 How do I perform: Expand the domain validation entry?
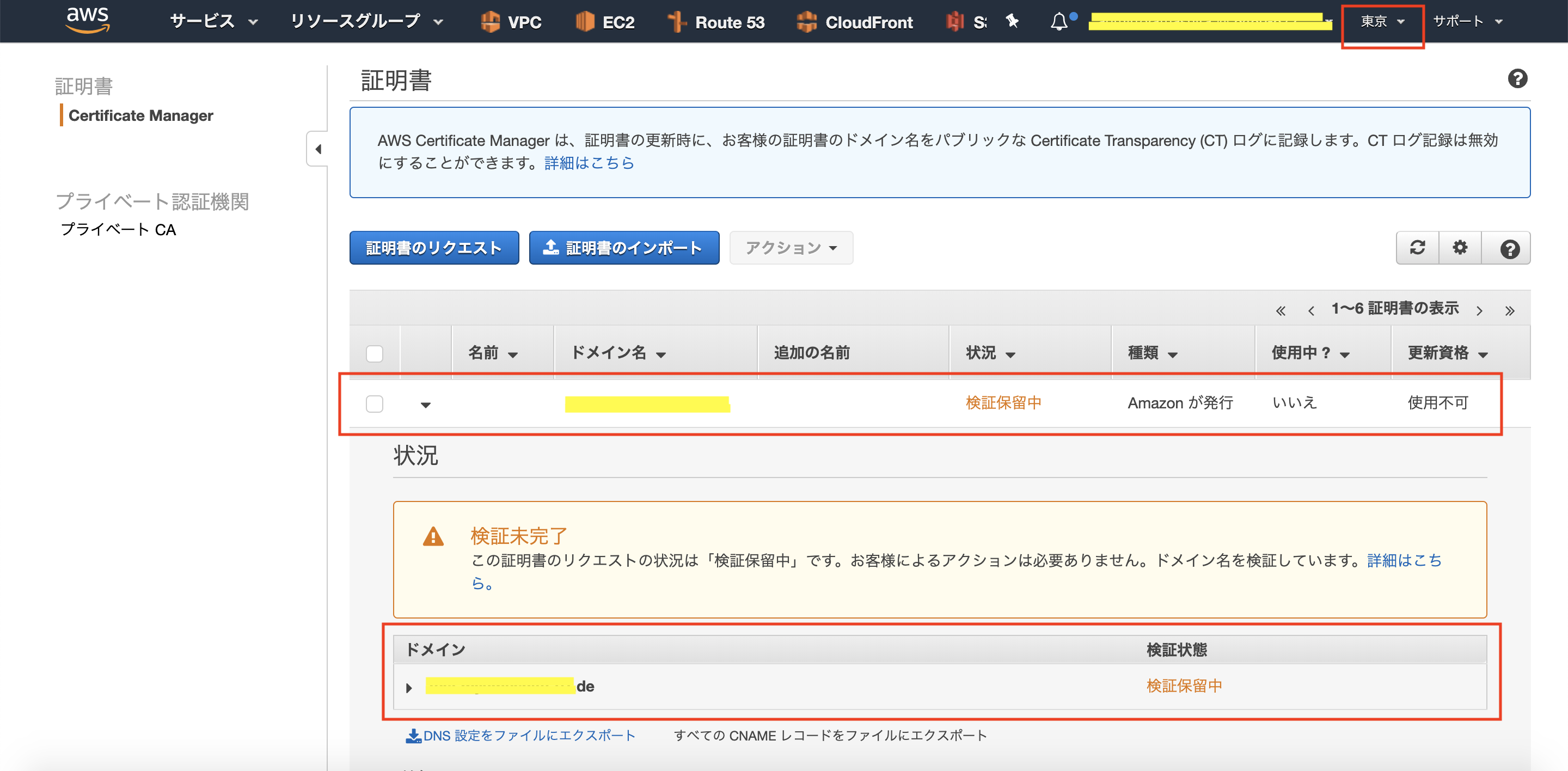click(x=409, y=688)
